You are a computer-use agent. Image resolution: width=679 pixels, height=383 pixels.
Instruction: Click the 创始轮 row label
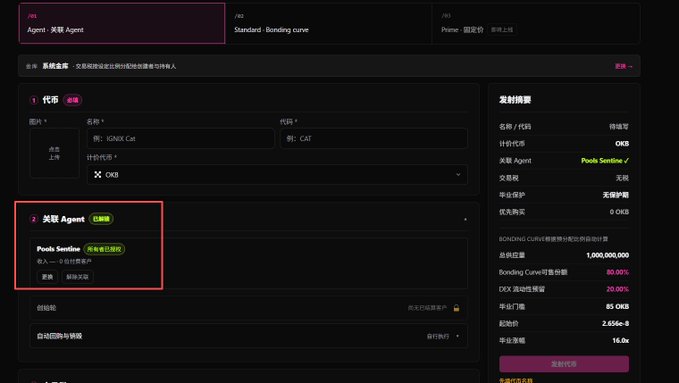click(x=46, y=308)
